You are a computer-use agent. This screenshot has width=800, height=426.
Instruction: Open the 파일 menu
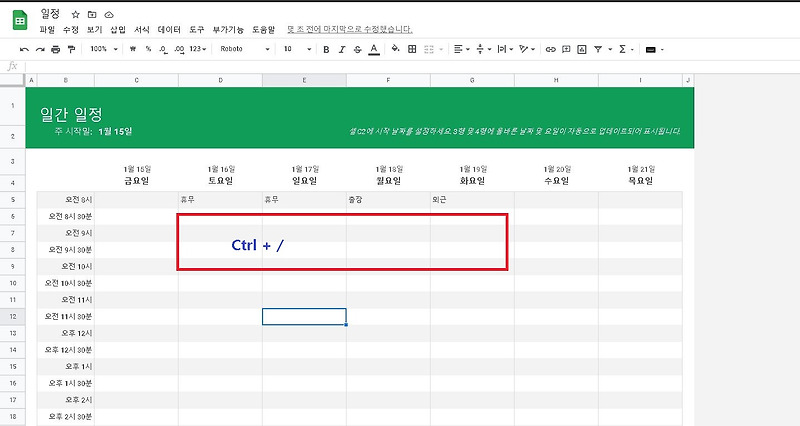point(47,30)
